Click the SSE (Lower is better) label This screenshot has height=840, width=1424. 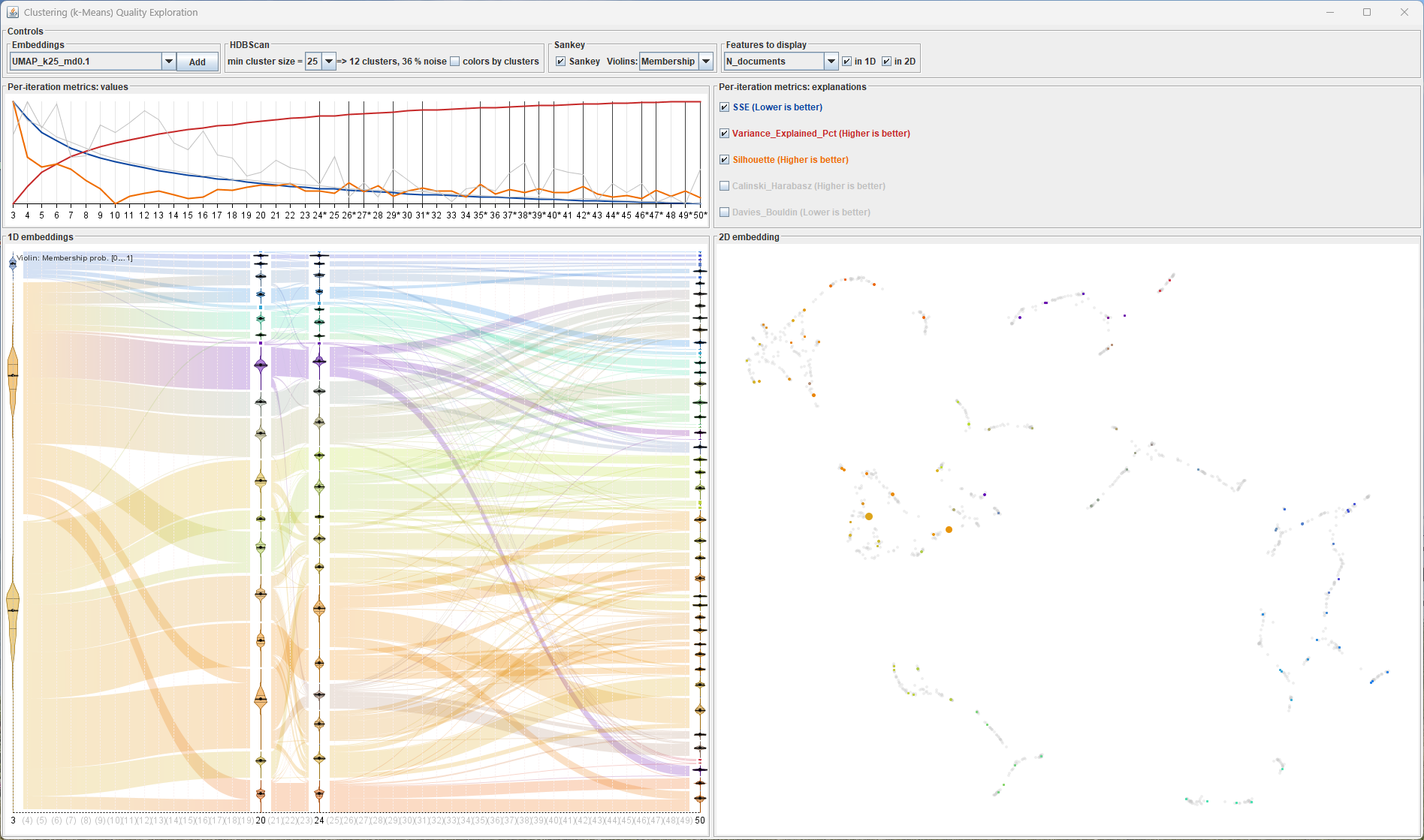click(777, 107)
